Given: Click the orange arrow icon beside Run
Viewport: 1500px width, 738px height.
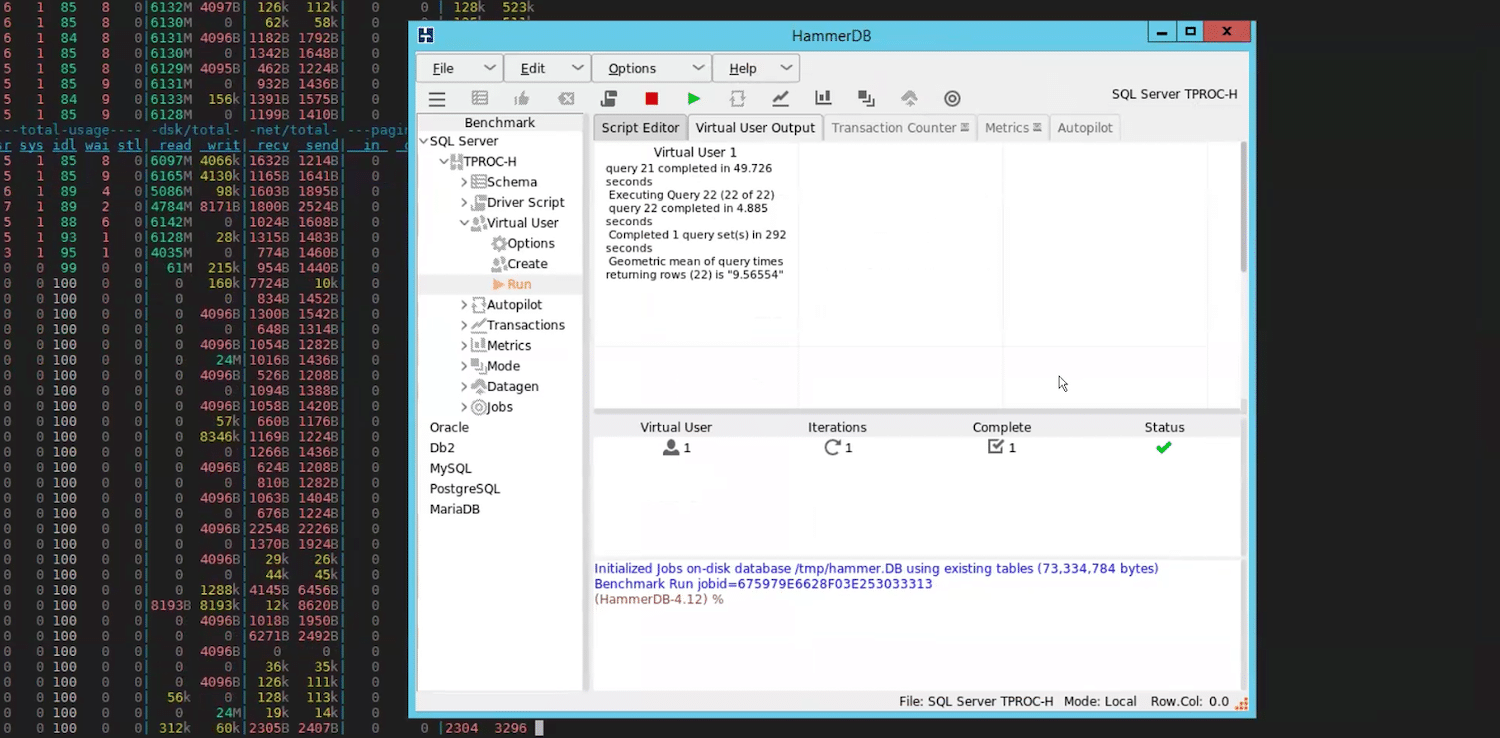Looking at the screenshot, I should pos(498,285).
